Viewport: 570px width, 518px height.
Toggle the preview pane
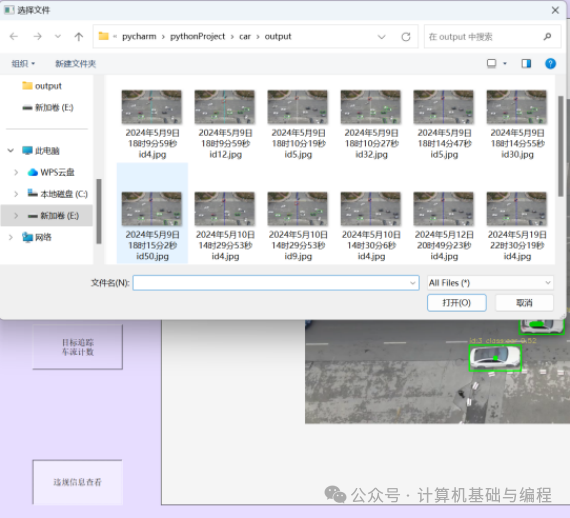pos(526,64)
